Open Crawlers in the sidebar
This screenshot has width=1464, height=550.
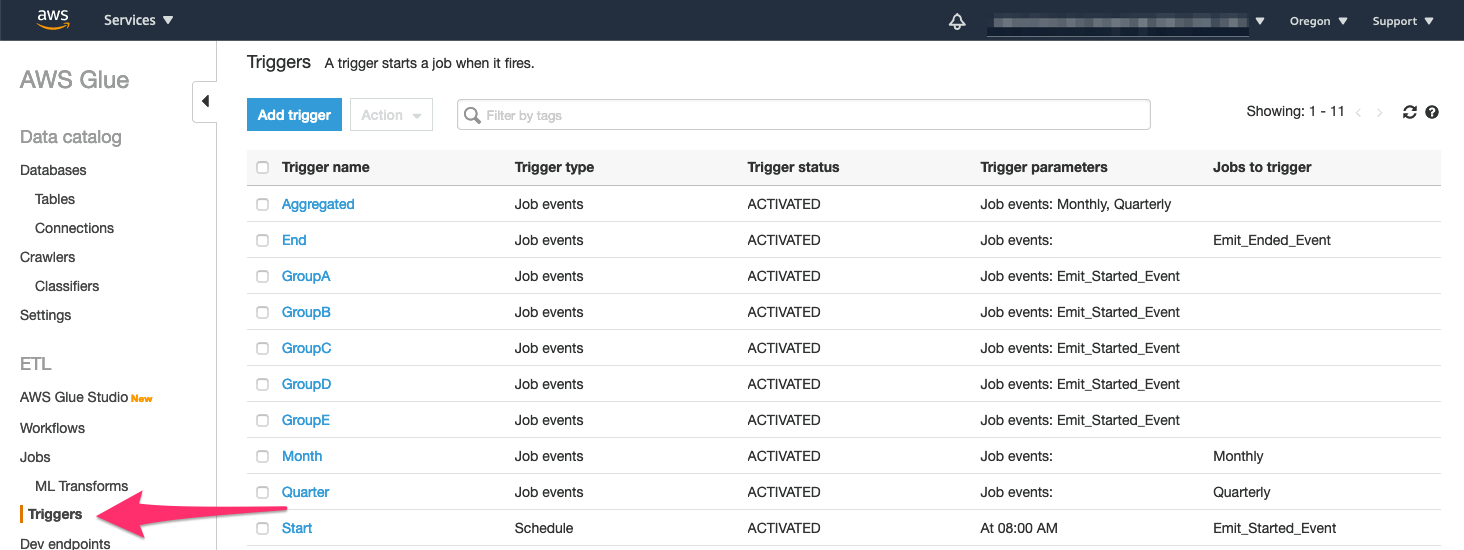click(x=47, y=257)
